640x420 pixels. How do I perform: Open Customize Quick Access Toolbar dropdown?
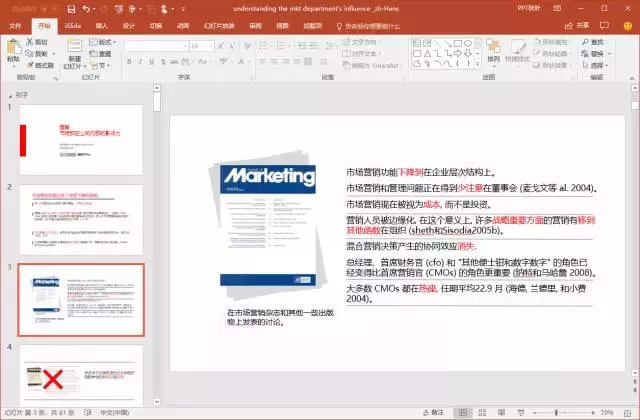(183, 9)
